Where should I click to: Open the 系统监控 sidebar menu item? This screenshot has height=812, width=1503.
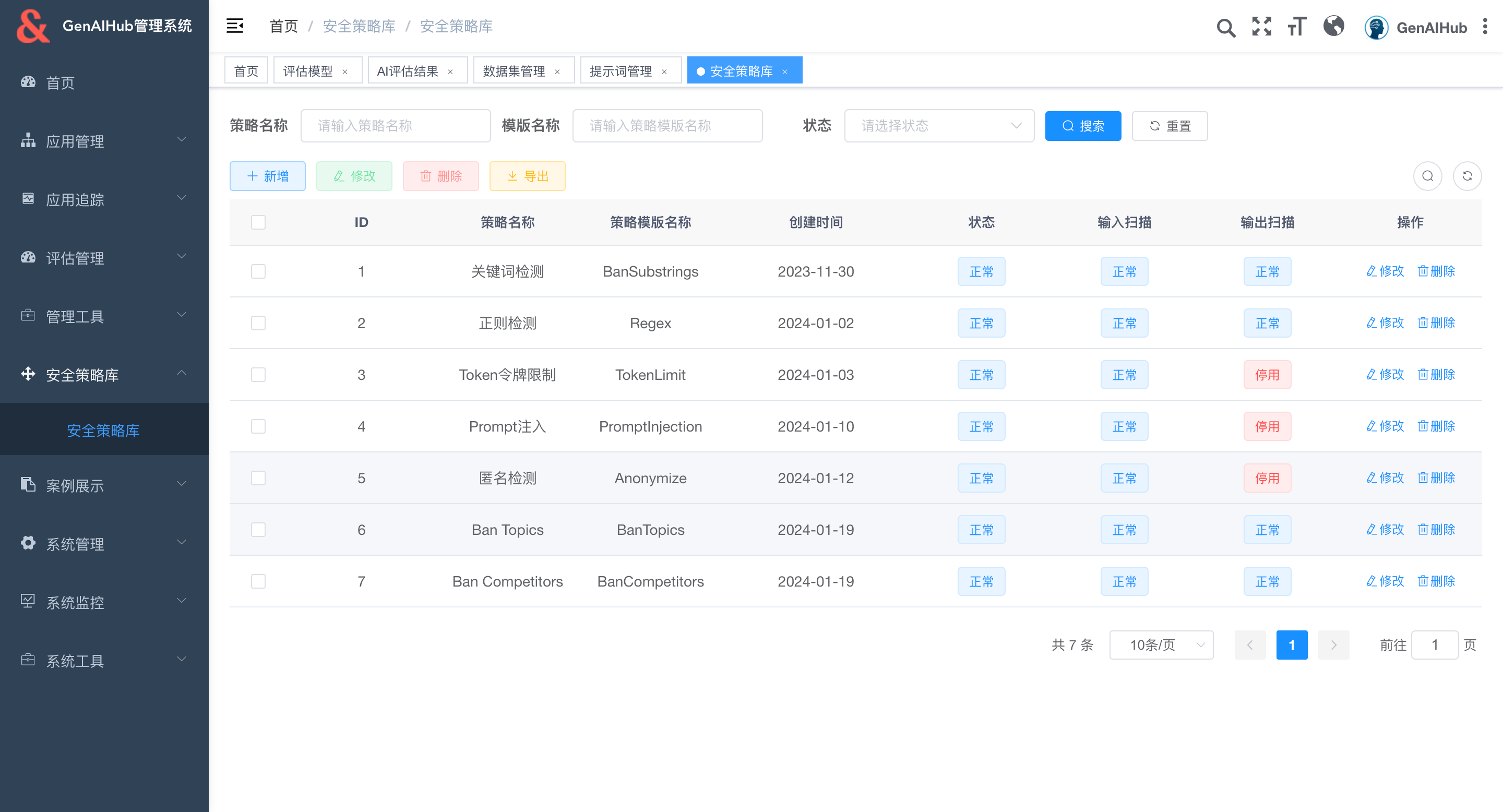(x=104, y=602)
